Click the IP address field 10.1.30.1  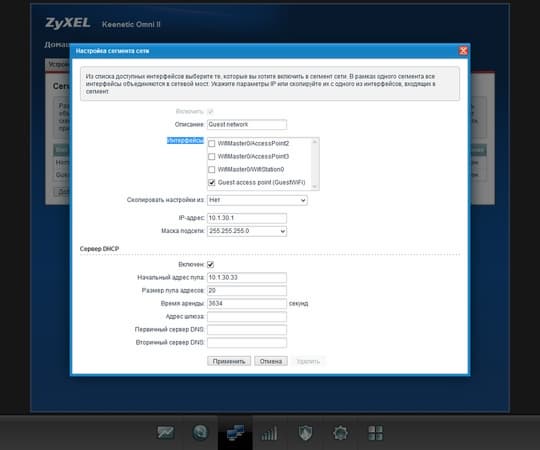click(247, 218)
